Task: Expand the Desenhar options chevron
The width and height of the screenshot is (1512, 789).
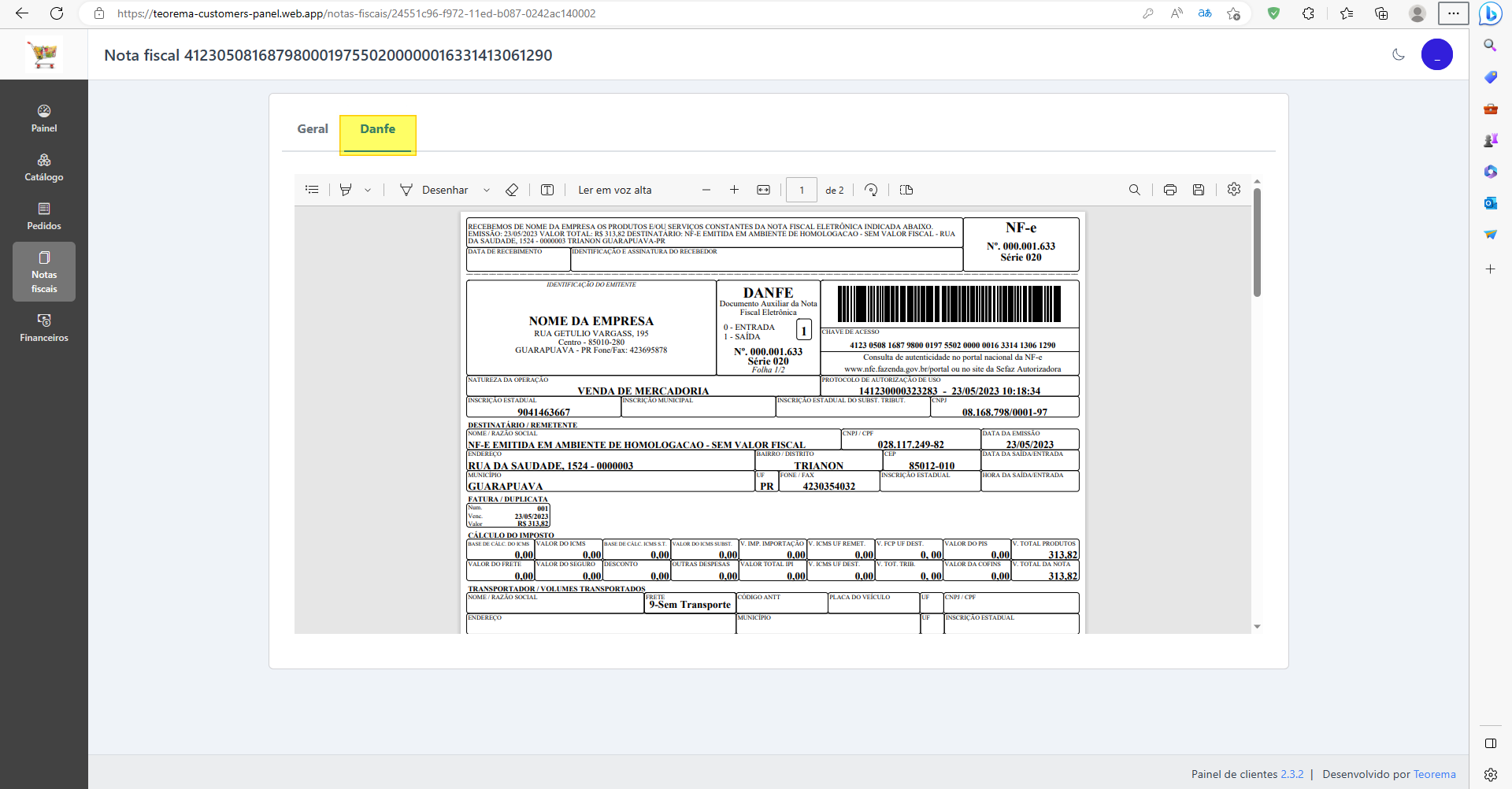Action: [x=487, y=190]
